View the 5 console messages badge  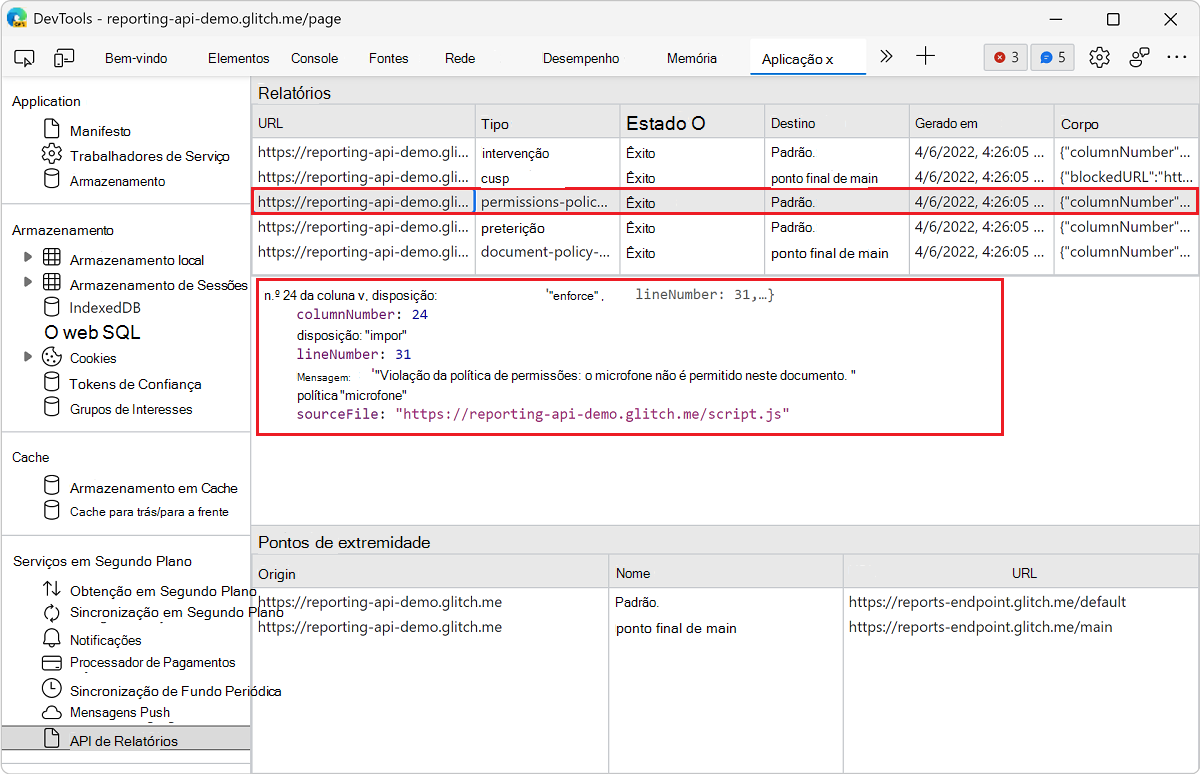pos(1052,57)
